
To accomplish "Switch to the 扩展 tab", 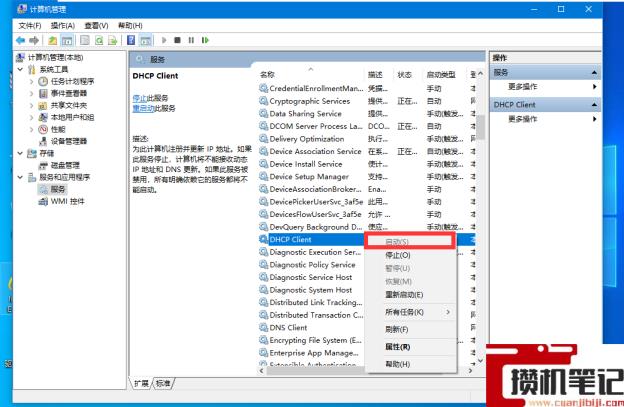I will [141, 384].
